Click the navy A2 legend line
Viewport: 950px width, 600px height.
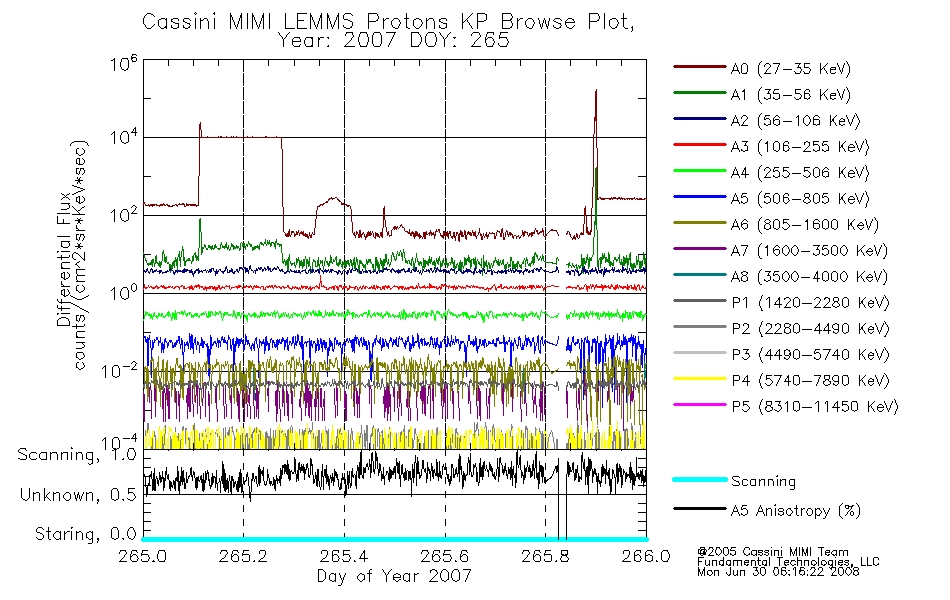pyautogui.click(x=700, y=119)
